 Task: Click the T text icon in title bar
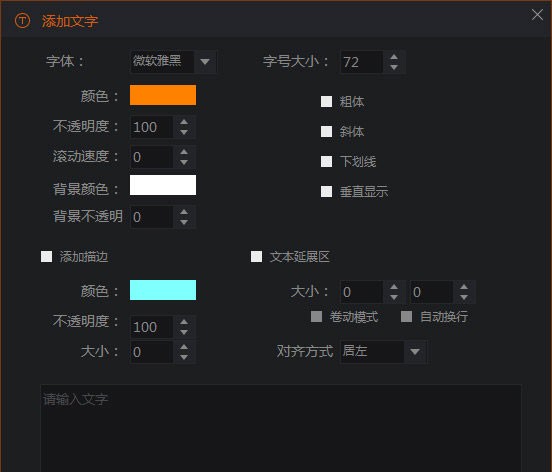coord(22,21)
